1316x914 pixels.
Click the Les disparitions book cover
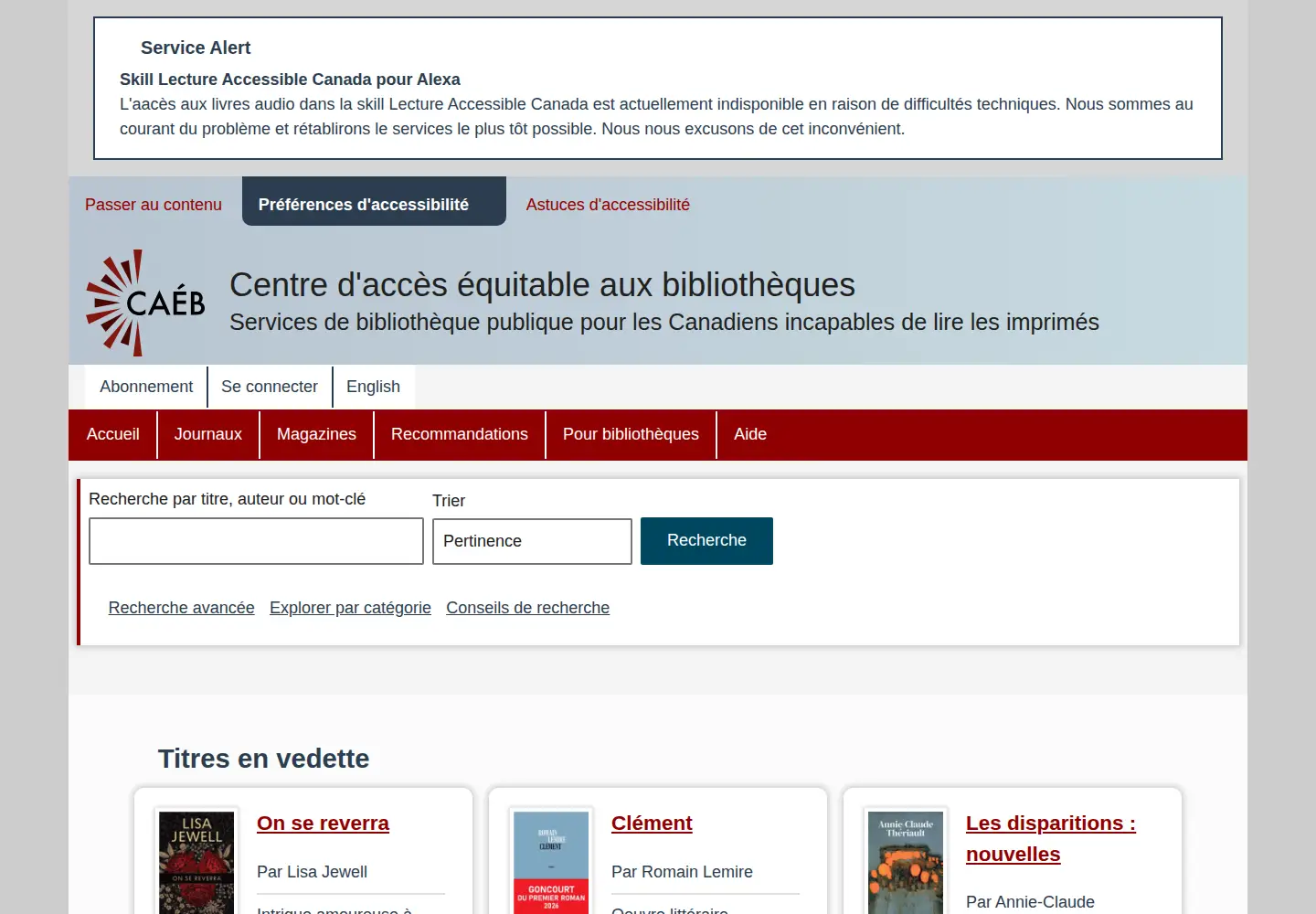(906, 863)
